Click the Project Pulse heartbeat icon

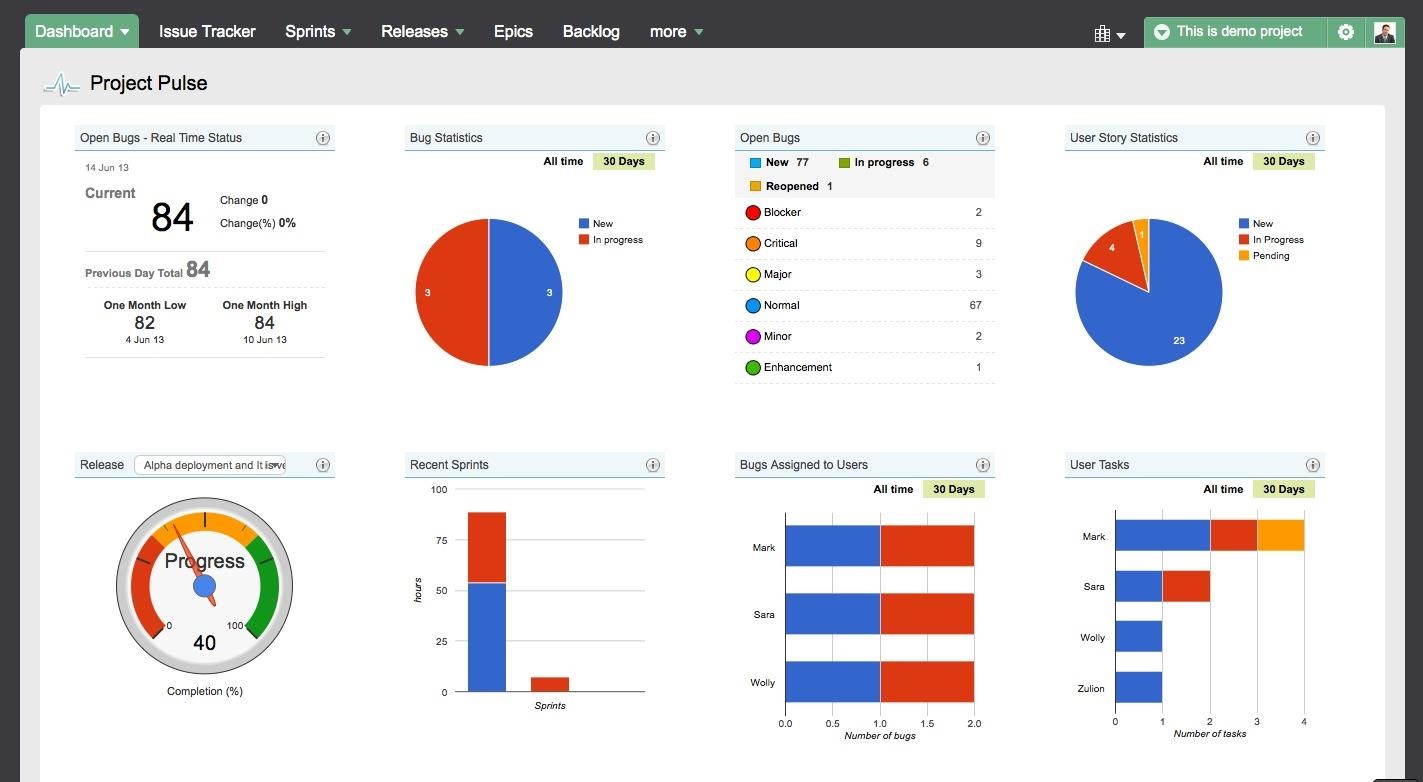pos(61,85)
